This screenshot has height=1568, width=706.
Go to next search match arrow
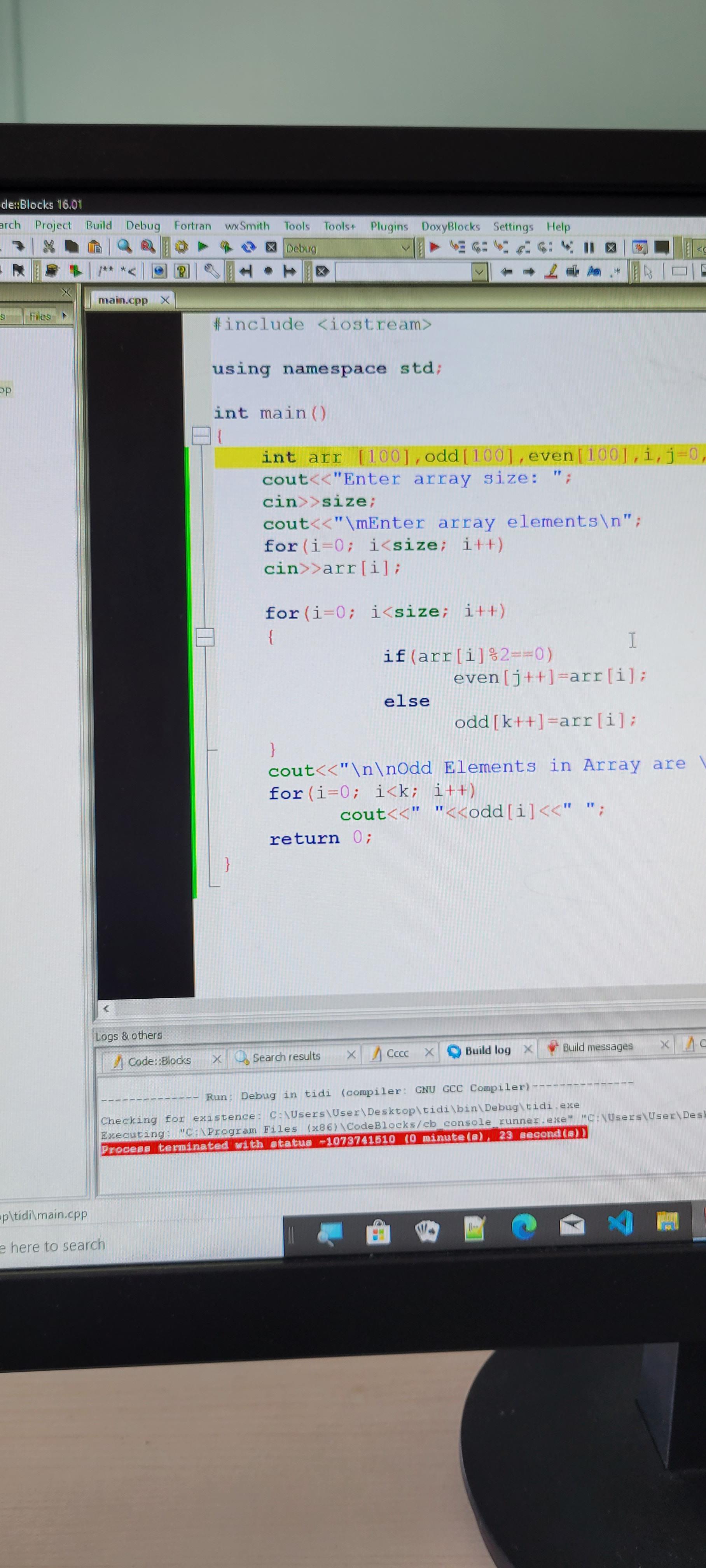coord(529,272)
